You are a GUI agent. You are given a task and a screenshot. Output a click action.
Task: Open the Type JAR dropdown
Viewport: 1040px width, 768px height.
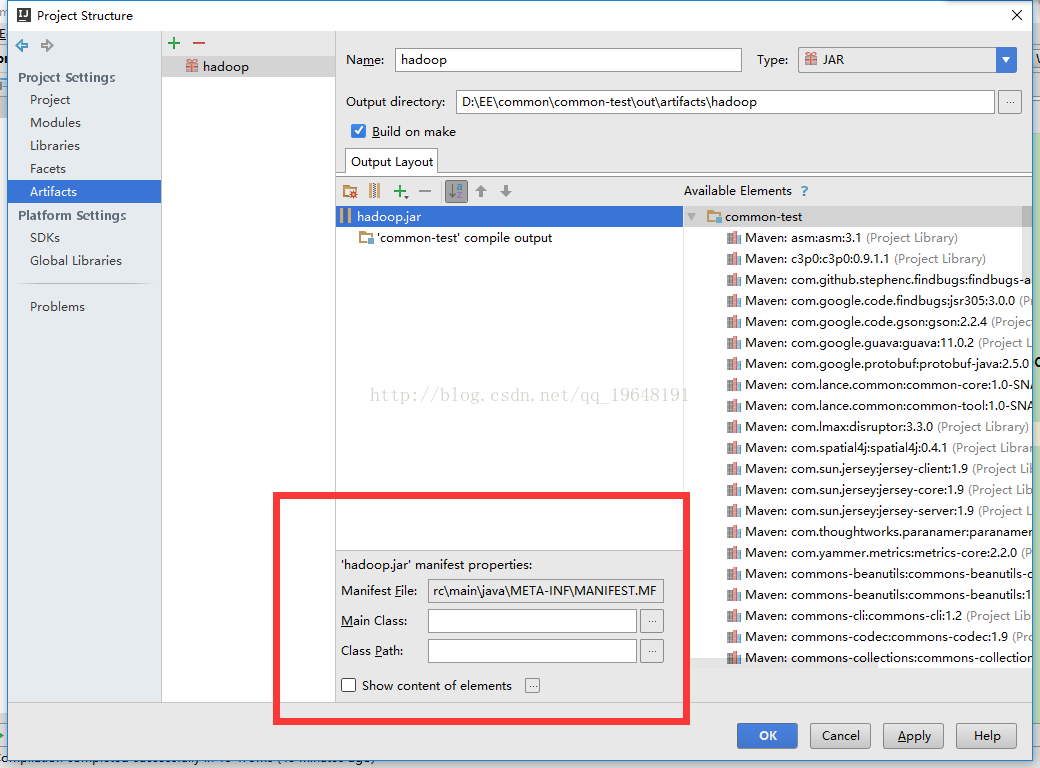1006,60
